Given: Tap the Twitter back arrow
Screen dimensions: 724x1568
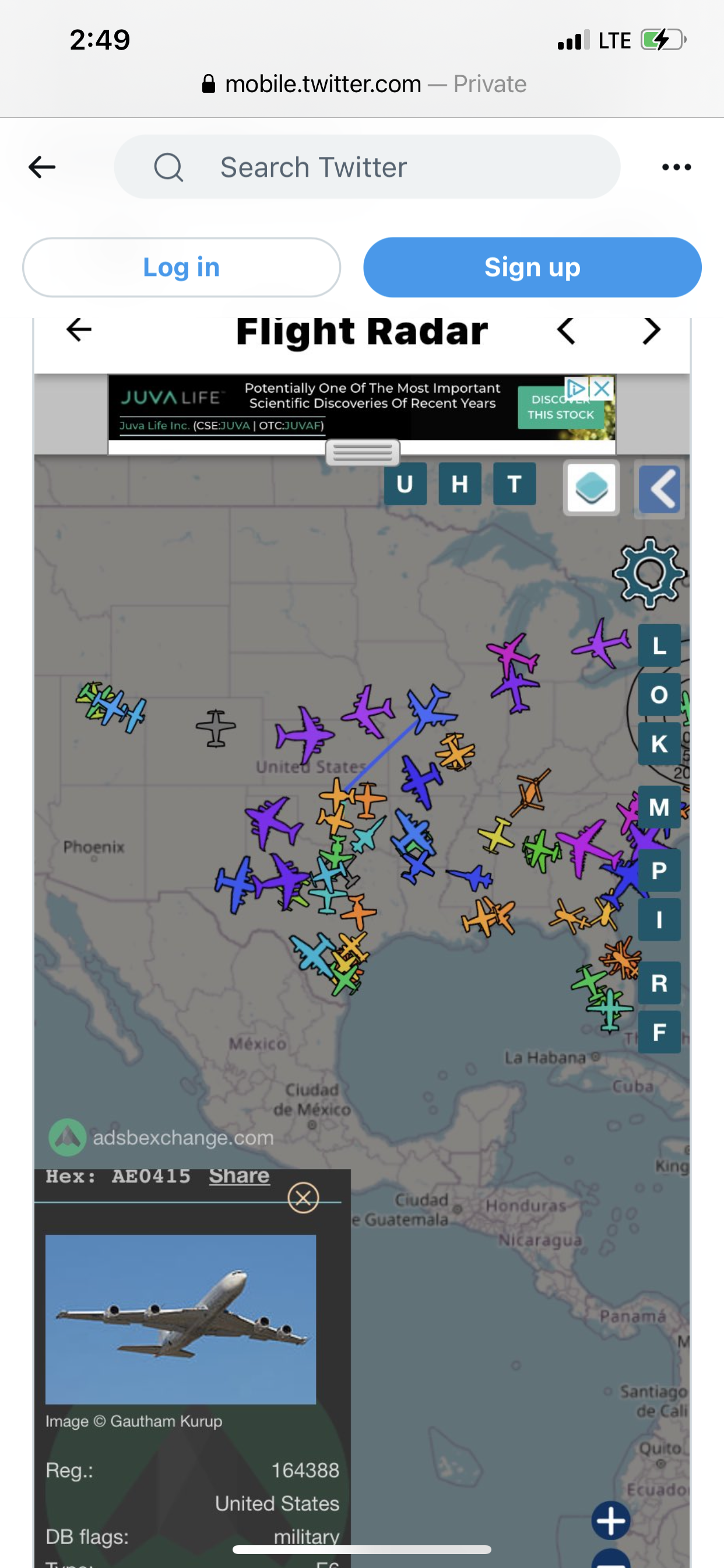Looking at the screenshot, I should [42, 167].
